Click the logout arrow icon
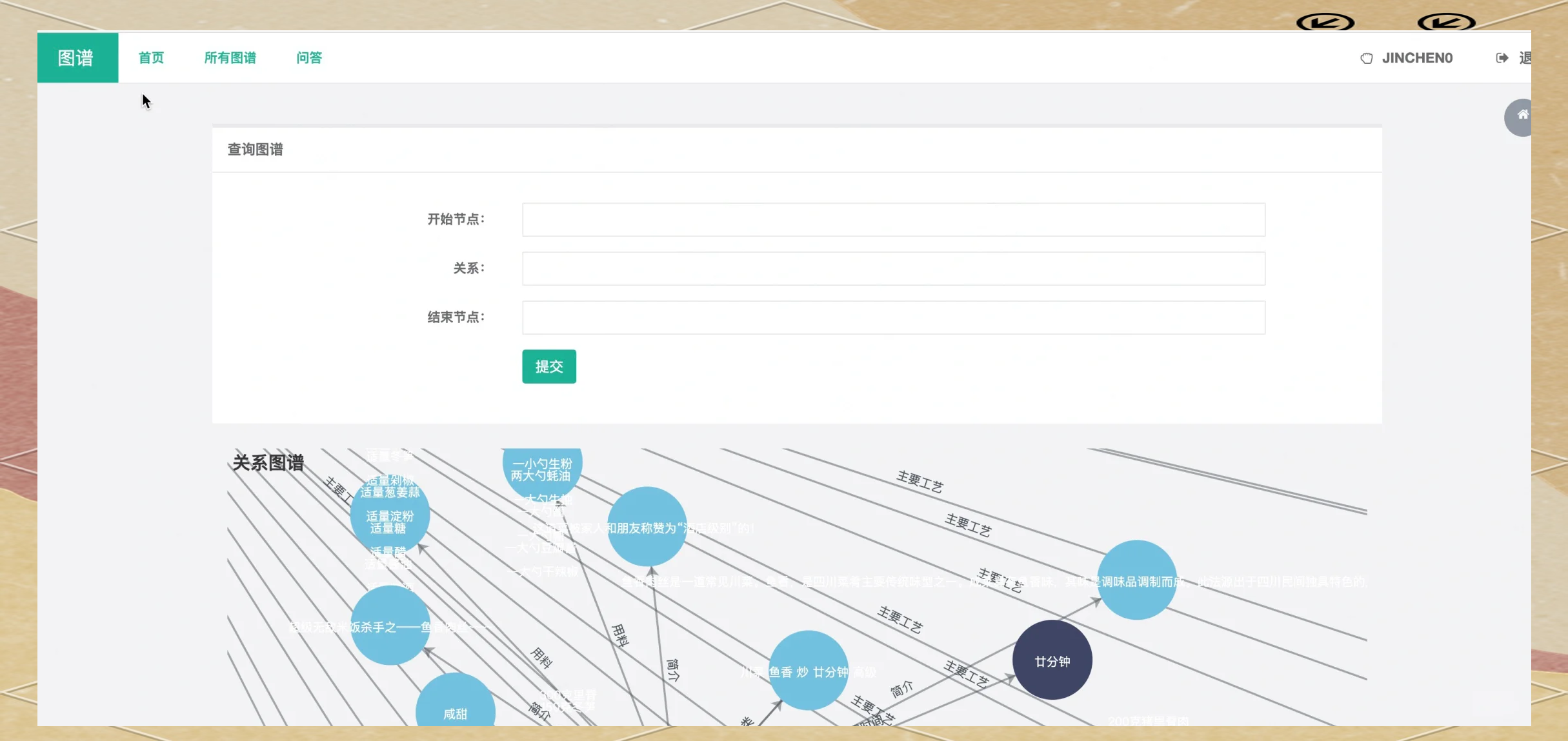1568x741 pixels. coord(1502,58)
